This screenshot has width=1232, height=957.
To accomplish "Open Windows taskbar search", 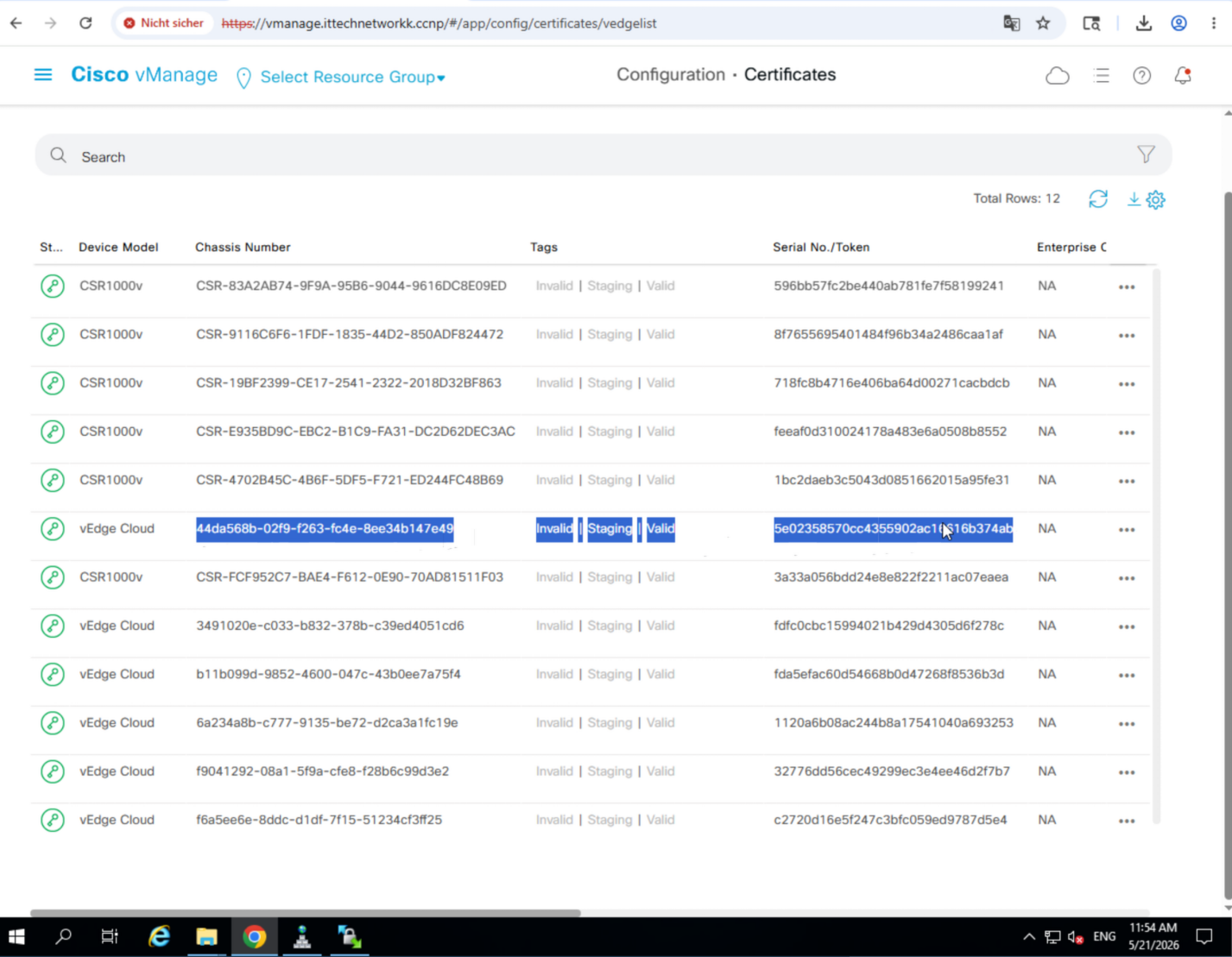I will 63,937.
